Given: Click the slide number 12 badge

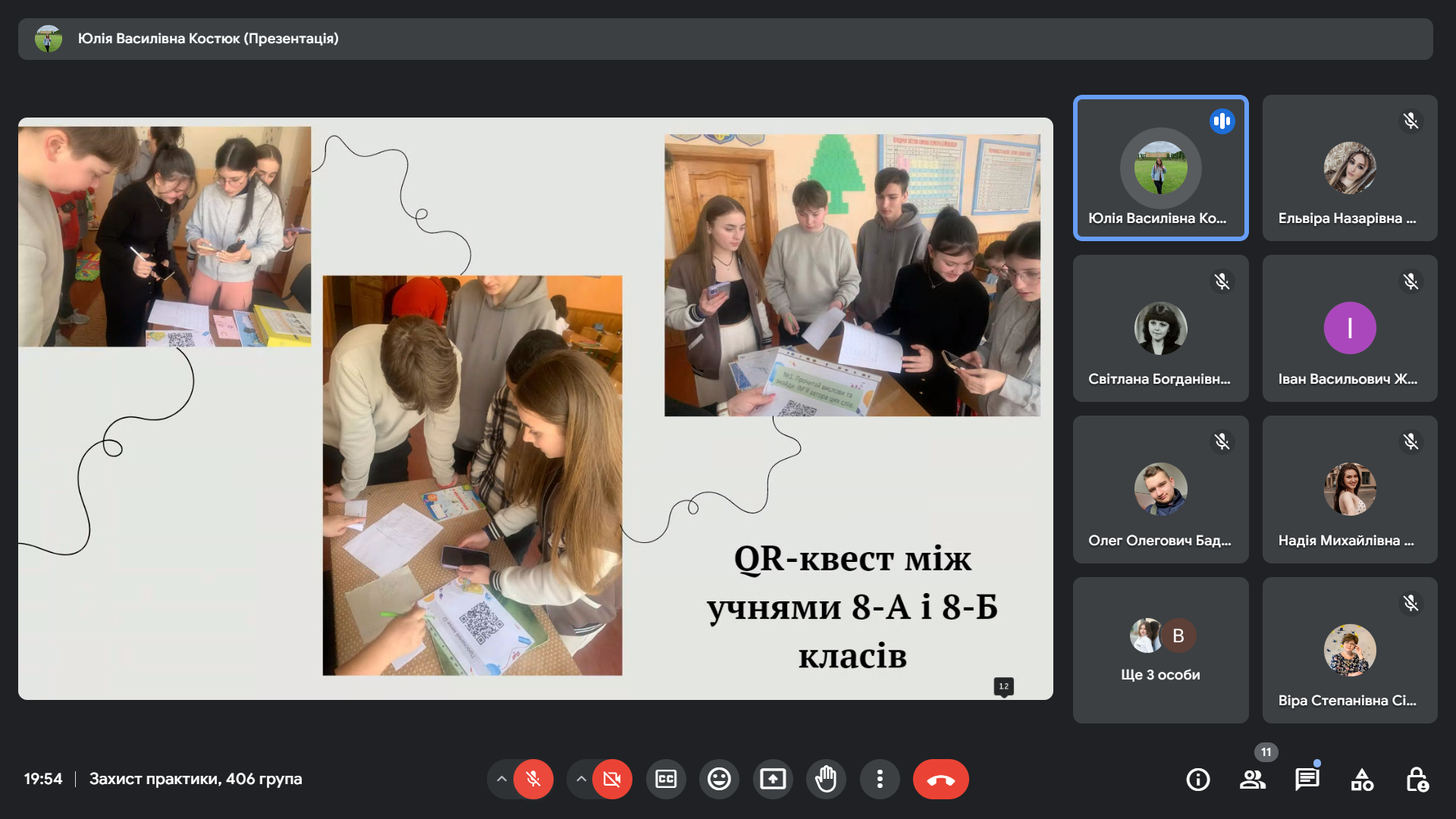Looking at the screenshot, I should click(x=1003, y=686).
